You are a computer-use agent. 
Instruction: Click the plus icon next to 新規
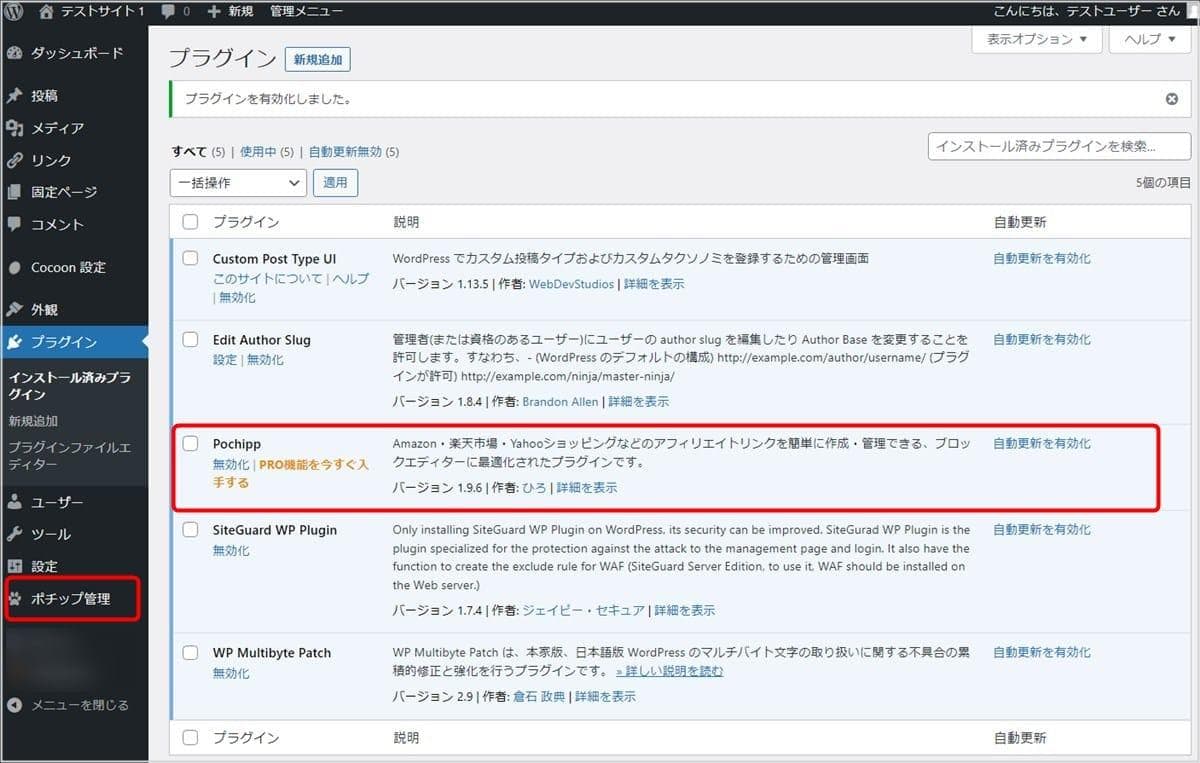click(214, 12)
